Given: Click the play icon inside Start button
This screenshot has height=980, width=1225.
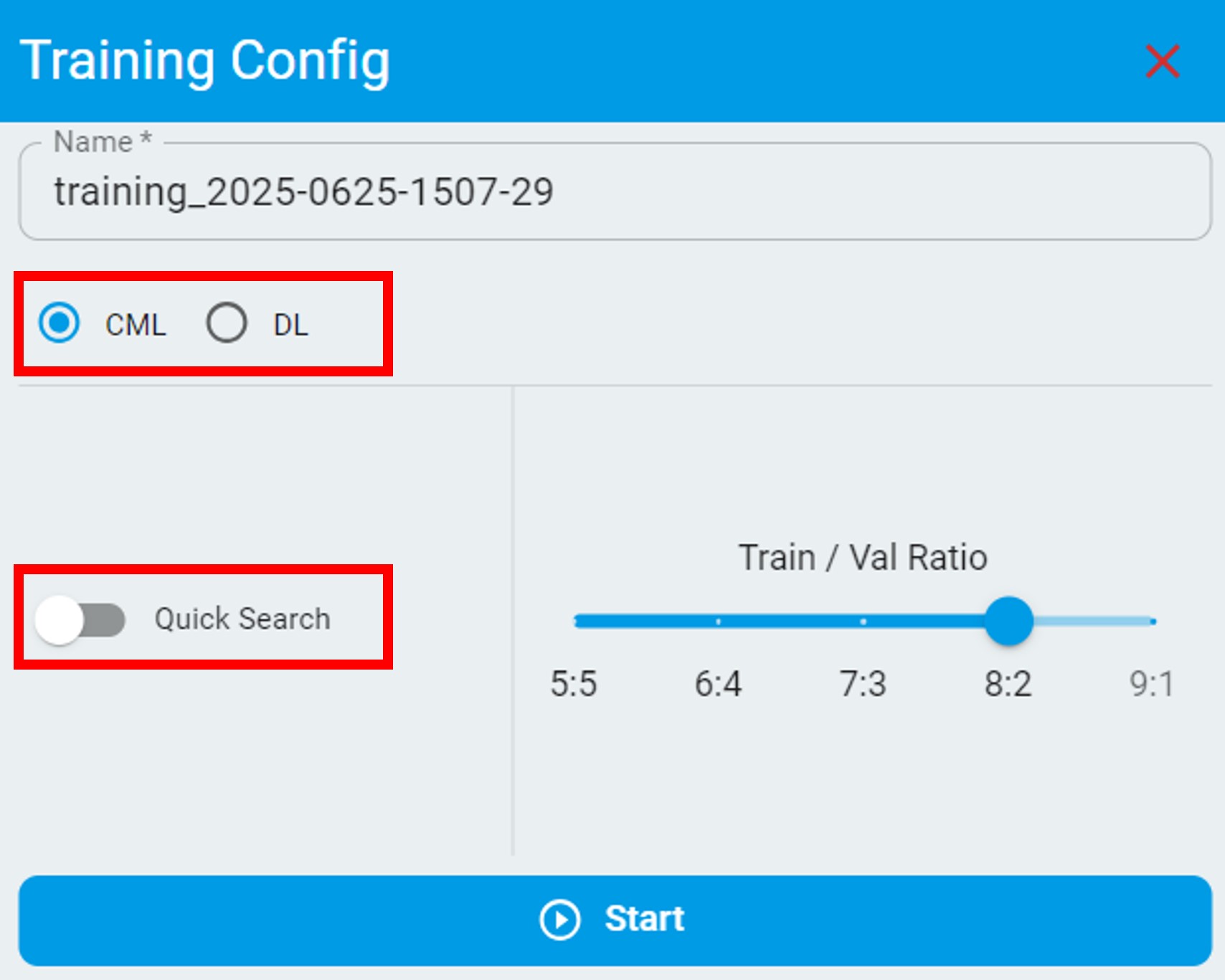Looking at the screenshot, I should (x=559, y=919).
